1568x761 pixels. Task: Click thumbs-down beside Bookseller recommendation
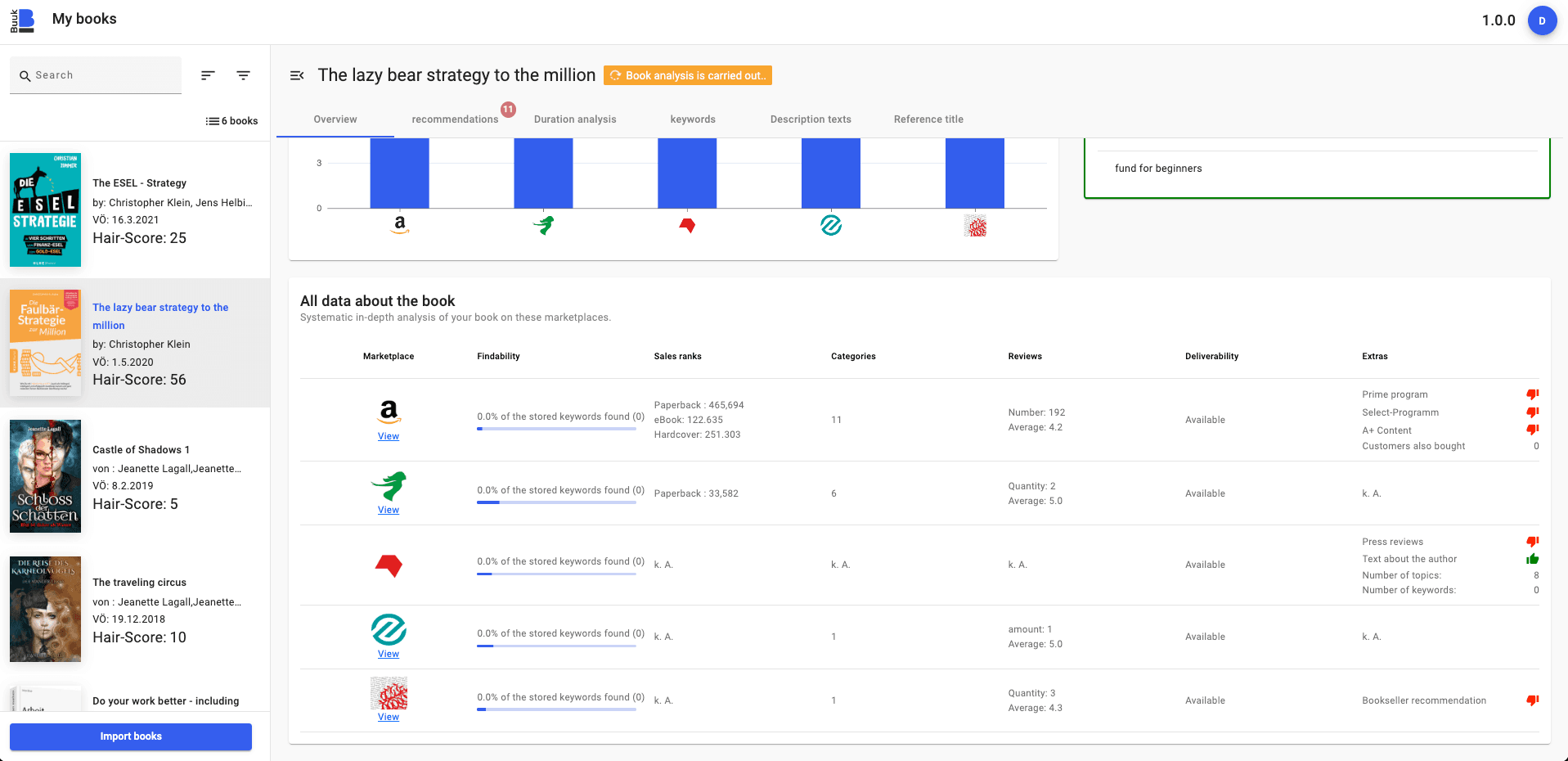[1532, 700]
